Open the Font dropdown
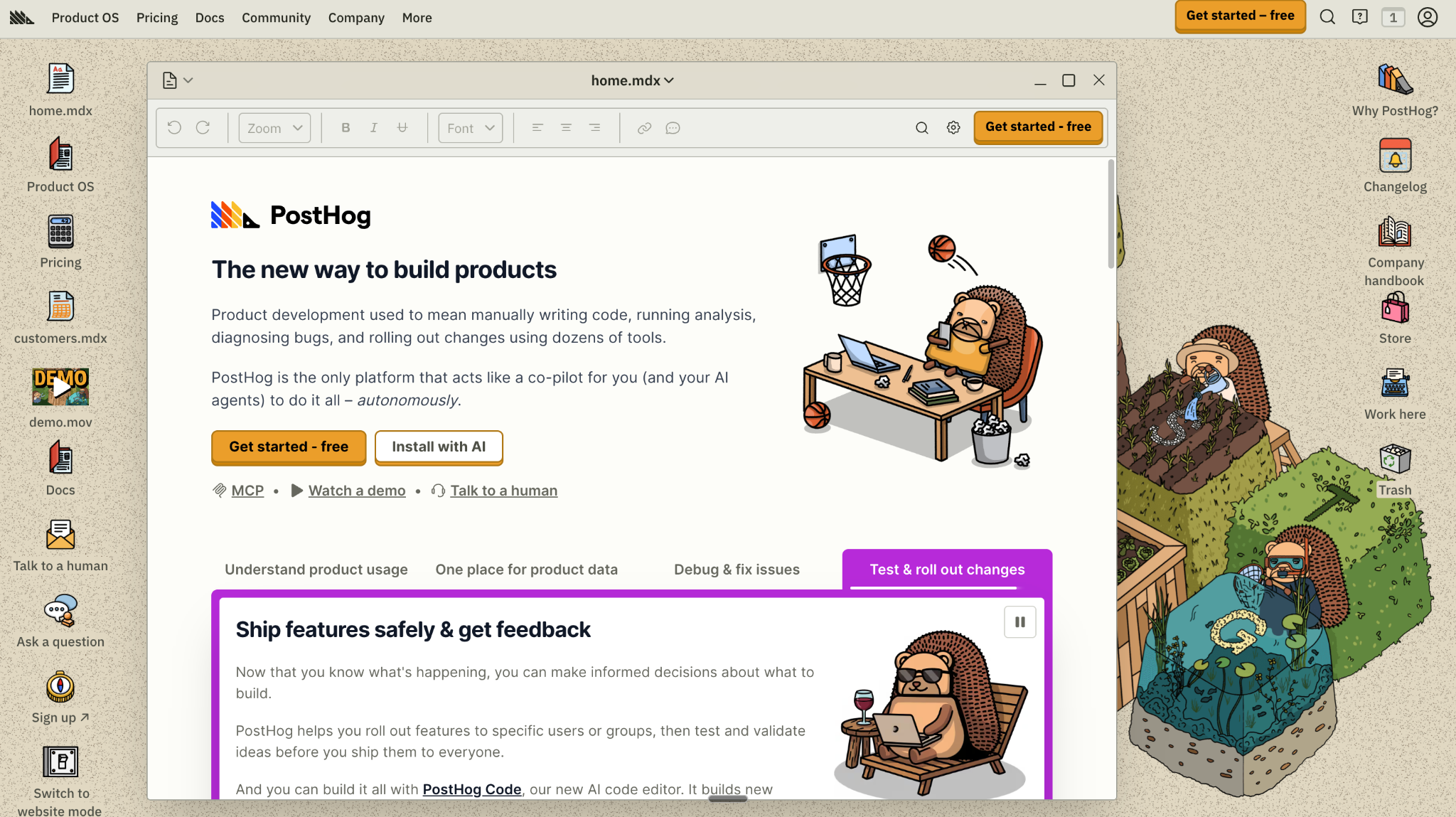The height and width of the screenshot is (817, 1456). tap(471, 128)
